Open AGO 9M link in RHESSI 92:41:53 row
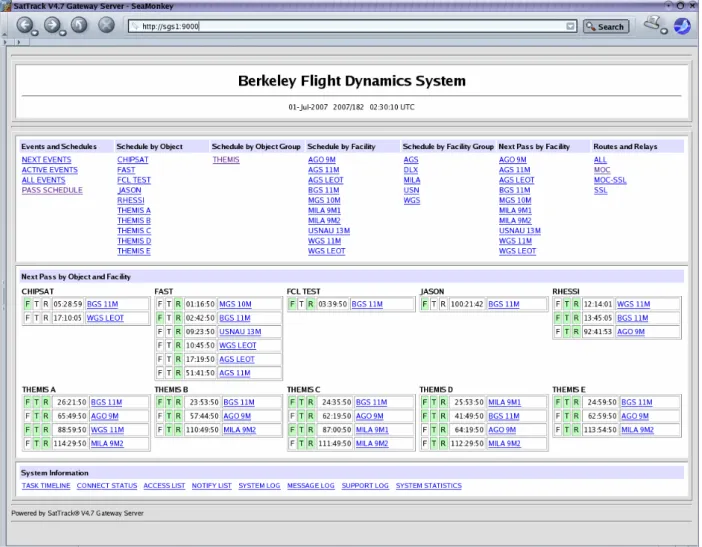The width and height of the screenshot is (702, 547). click(630, 332)
